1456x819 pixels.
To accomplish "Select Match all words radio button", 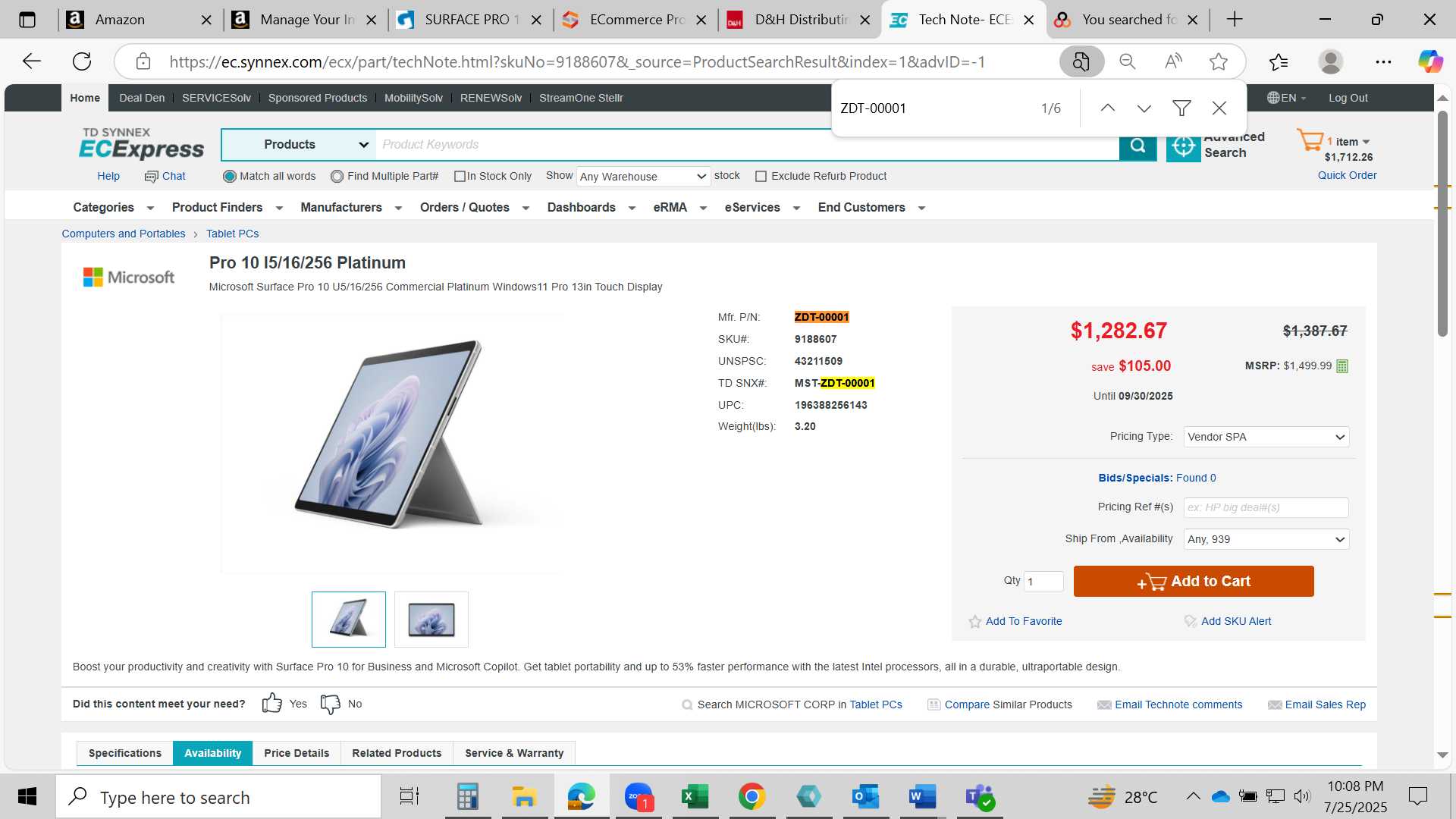I will [230, 177].
